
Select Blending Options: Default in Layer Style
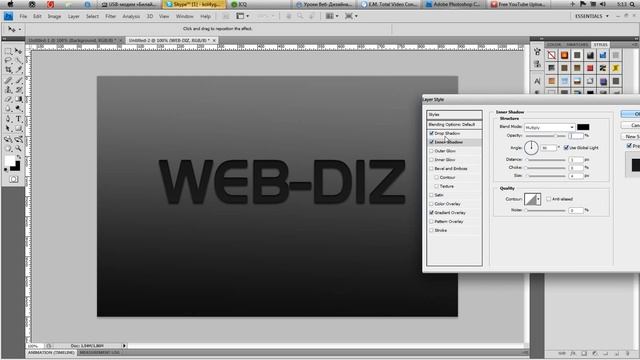click(454, 124)
